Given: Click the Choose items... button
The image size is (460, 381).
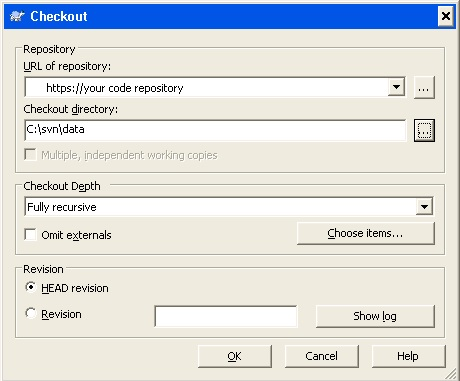Looking at the screenshot, I should point(366,233).
